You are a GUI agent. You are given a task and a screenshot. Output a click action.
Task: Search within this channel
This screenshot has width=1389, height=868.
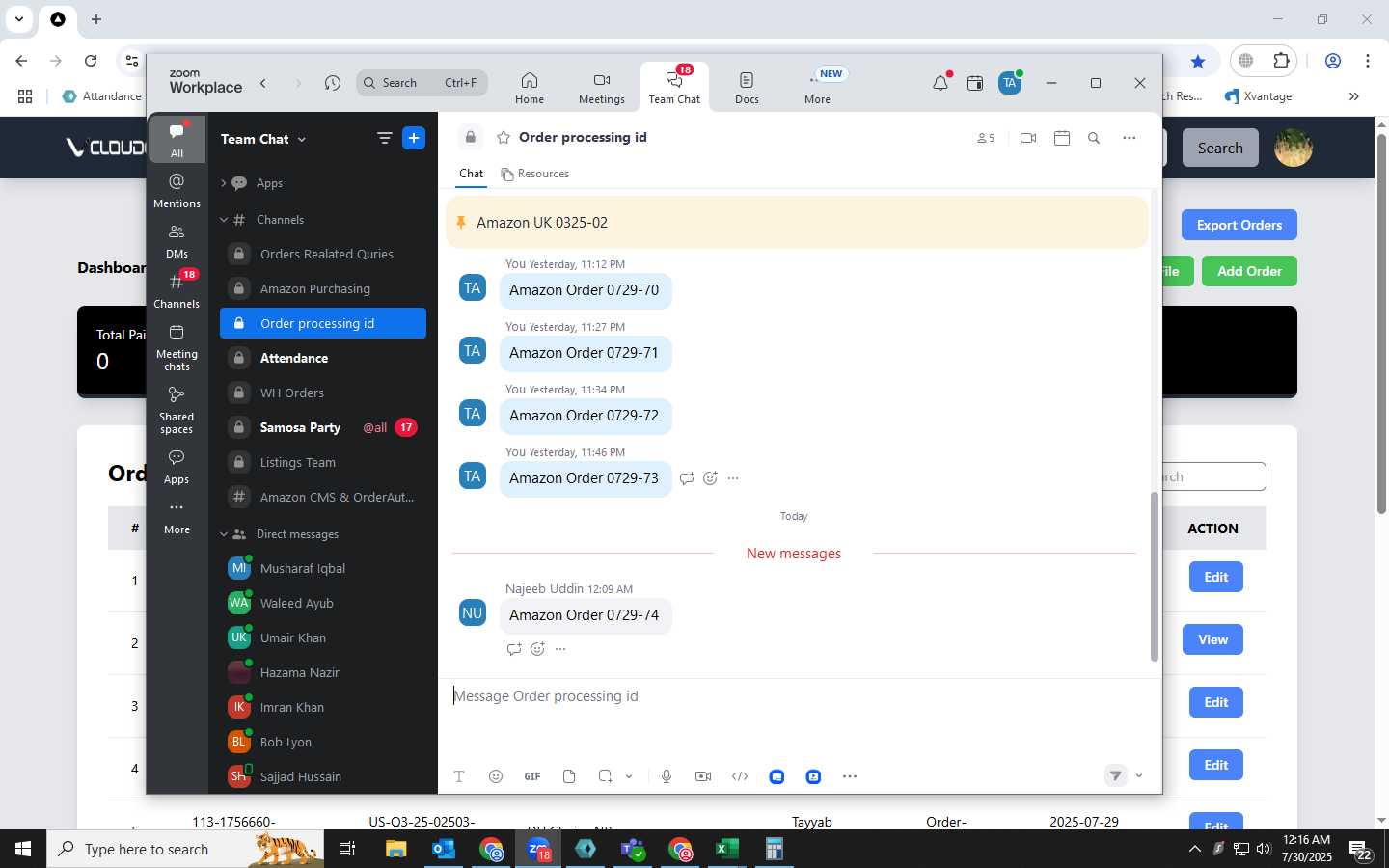1094,138
